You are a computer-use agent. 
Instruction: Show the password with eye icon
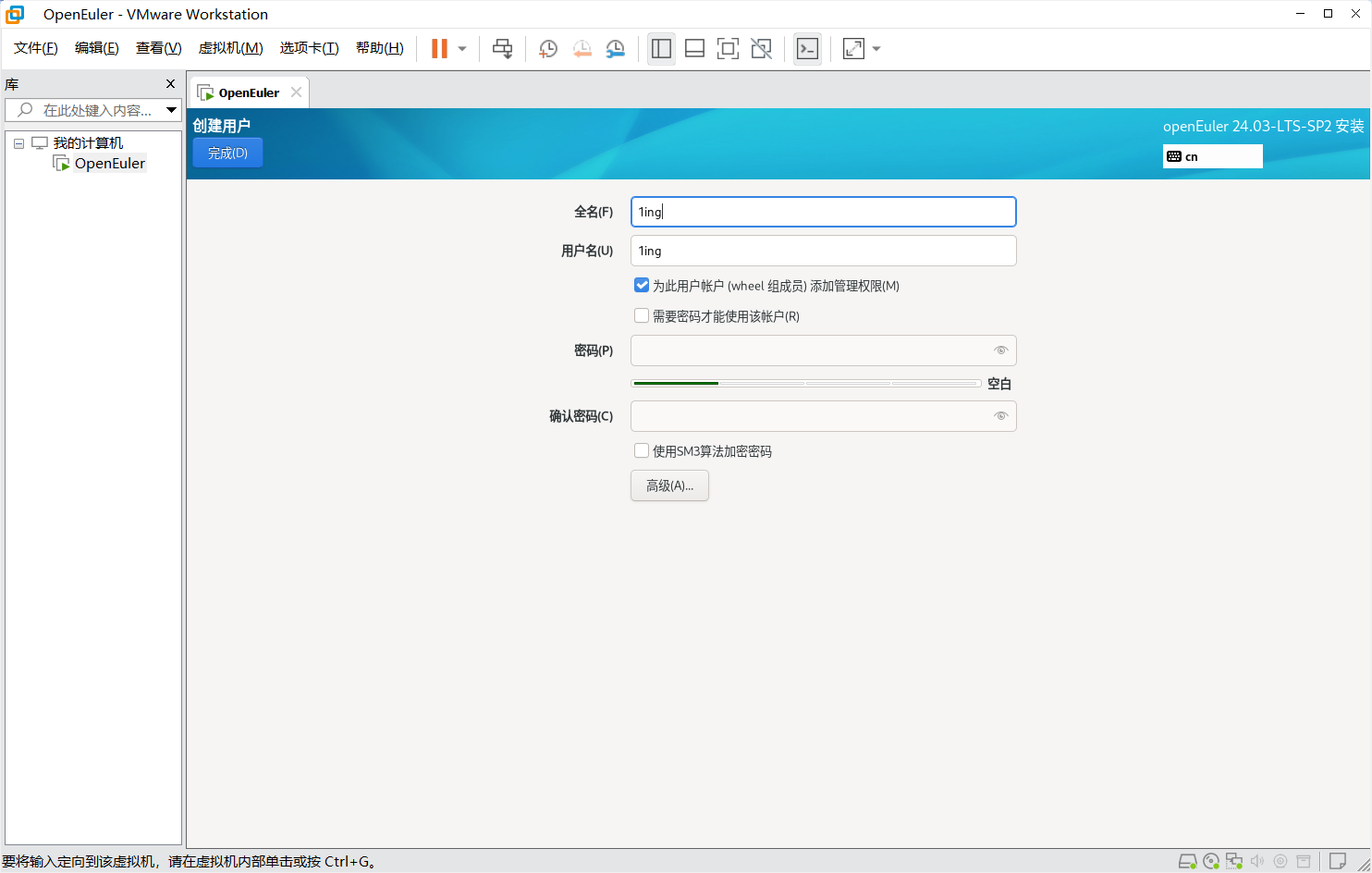point(1000,350)
